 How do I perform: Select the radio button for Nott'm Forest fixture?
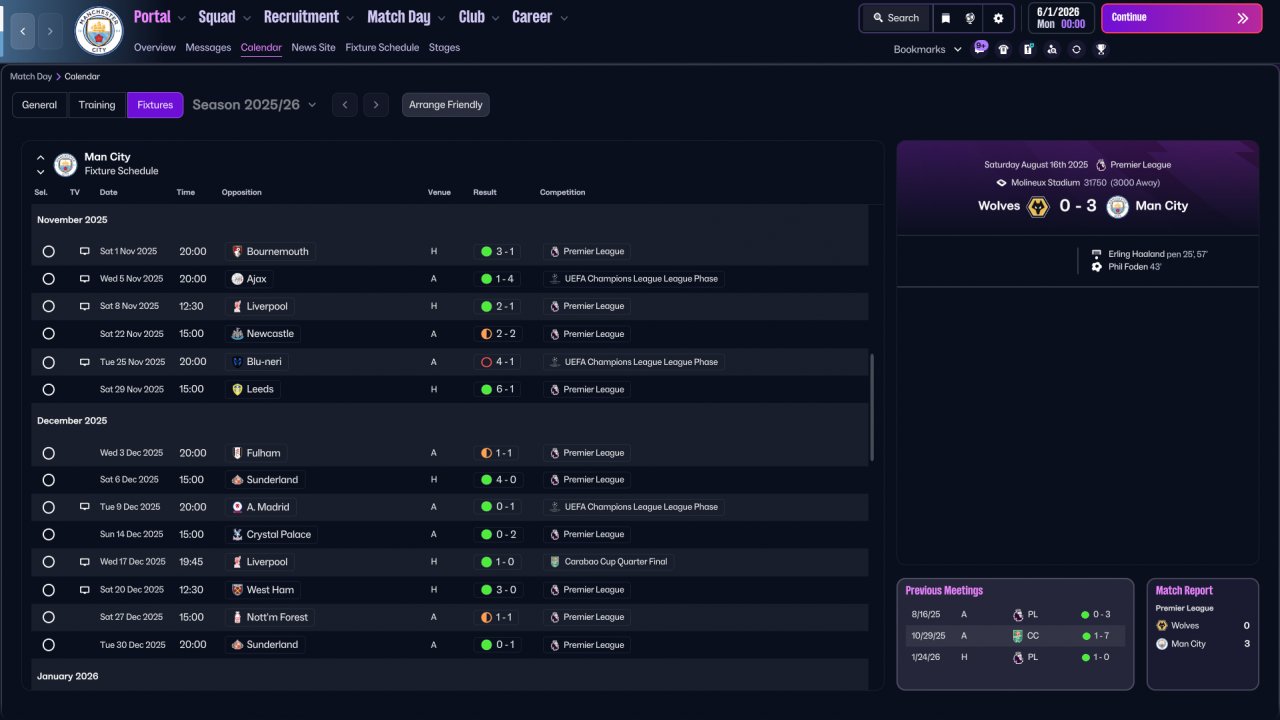[x=48, y=617]
